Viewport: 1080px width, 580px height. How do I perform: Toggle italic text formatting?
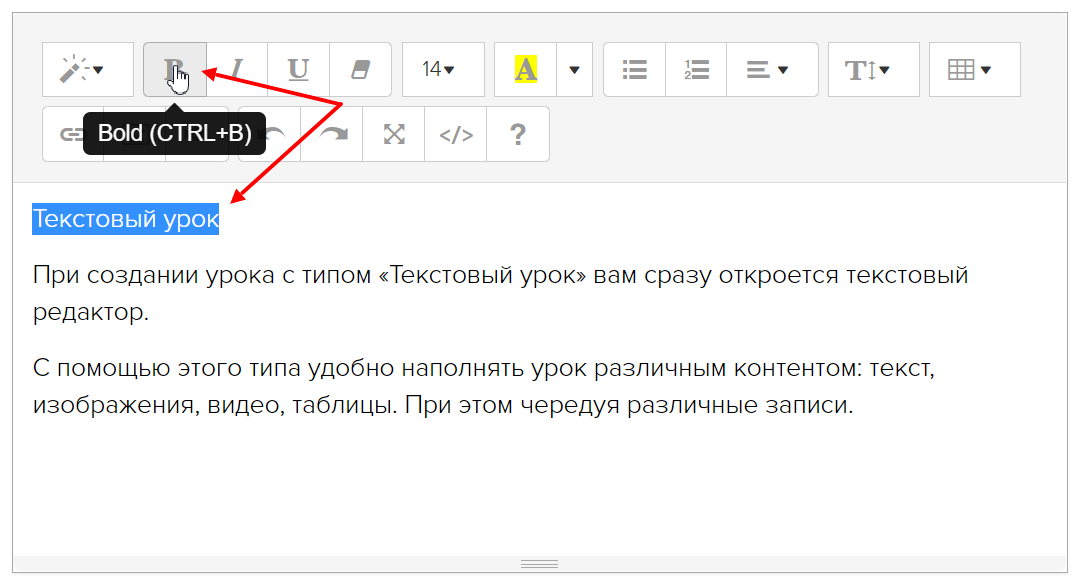[x=237, y=69]
